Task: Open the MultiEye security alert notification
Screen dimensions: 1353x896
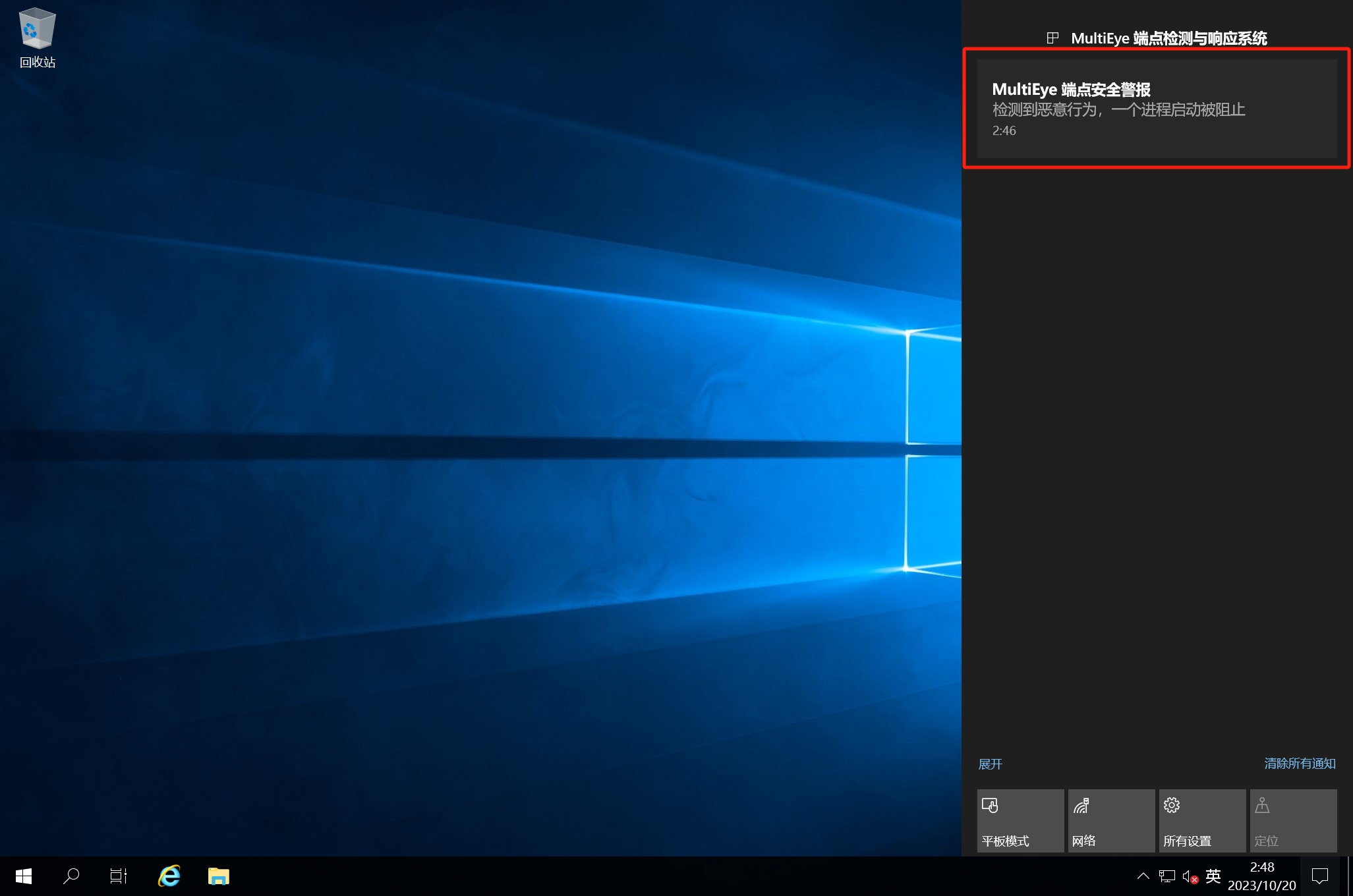Action: [1157, 109]
